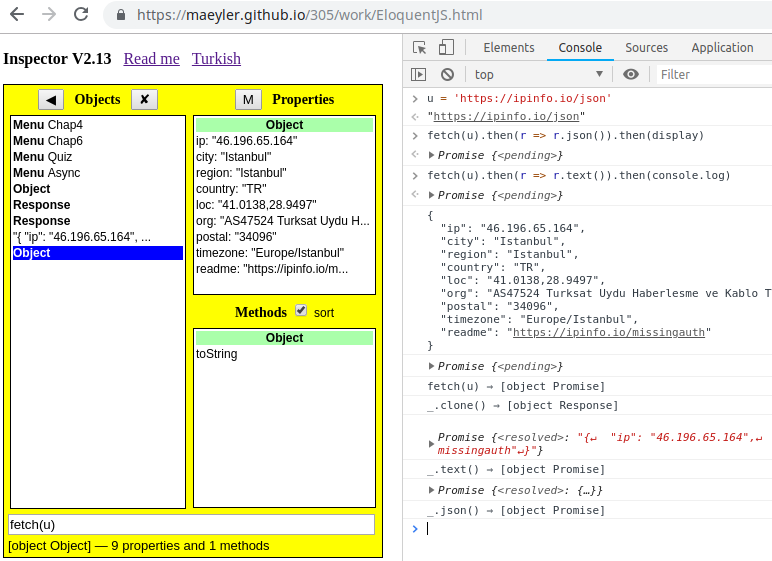Open the Application tab

point(722,48)
